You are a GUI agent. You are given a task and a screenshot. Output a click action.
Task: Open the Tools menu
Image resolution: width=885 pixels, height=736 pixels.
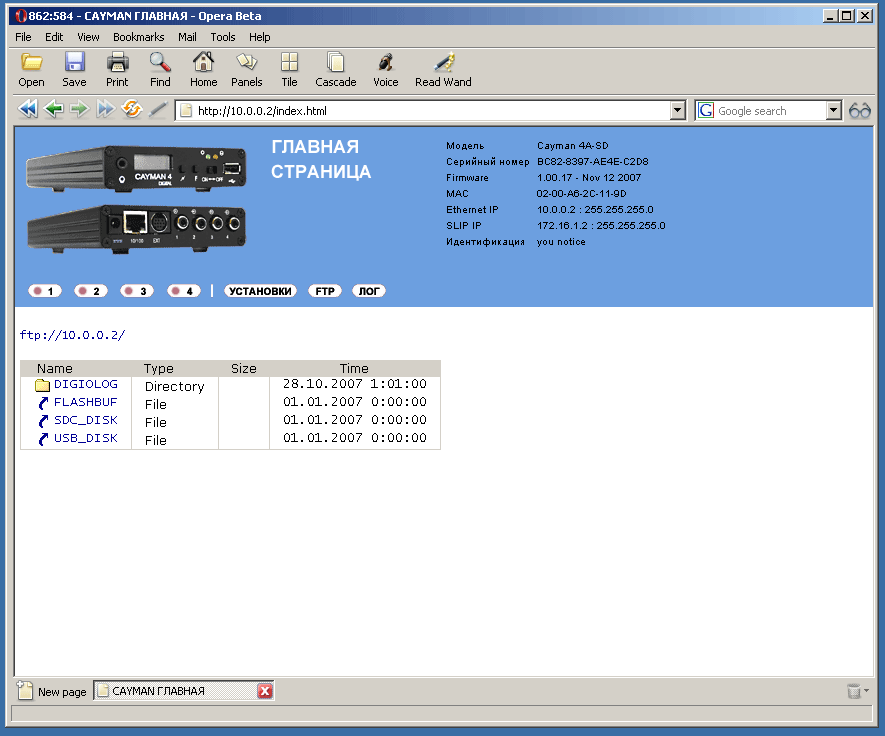click(x=223, y=37)
